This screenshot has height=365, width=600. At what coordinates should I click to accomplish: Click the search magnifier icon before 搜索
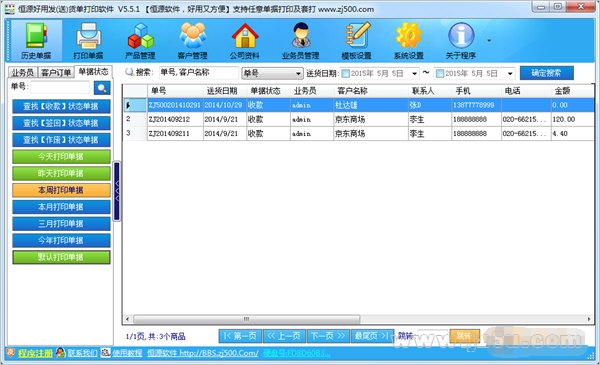pyautogui.click(x=130, y=72)
